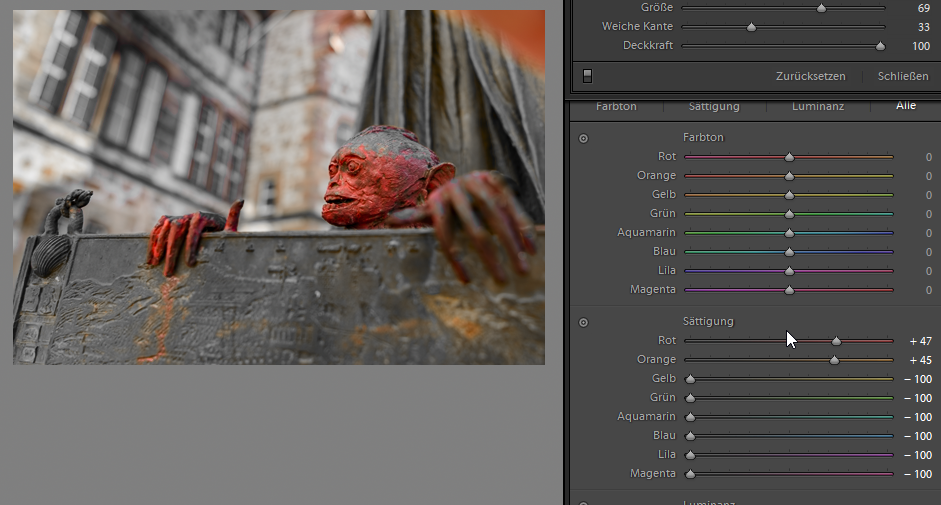Click the Blau hue slider handle
The width and height of the screenshot is (941, 505).
point(789,252)
